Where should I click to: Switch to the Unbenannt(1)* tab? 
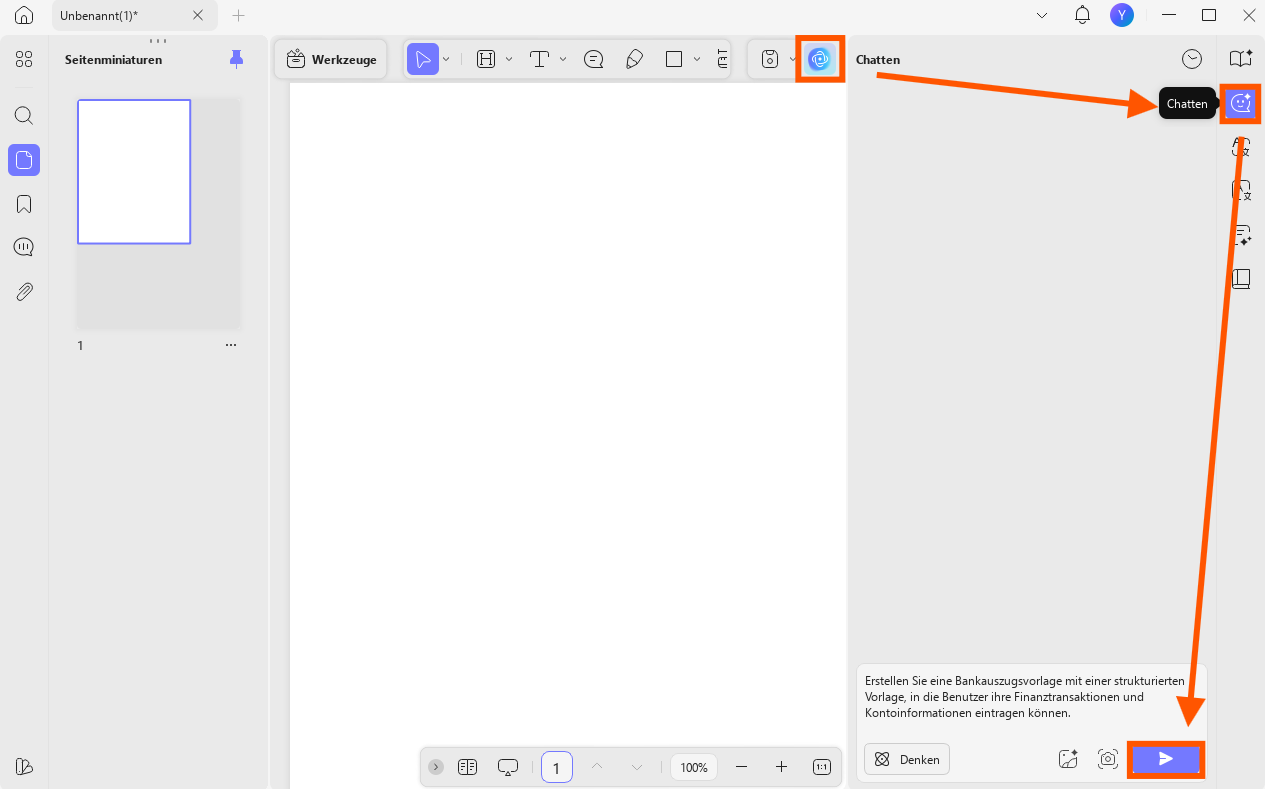point(99,15)
